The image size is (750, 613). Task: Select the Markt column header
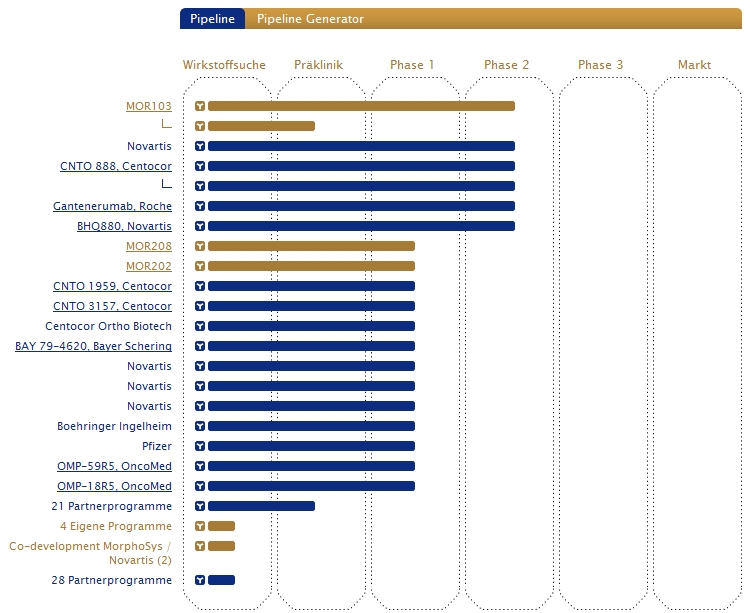tap(694, 65)
